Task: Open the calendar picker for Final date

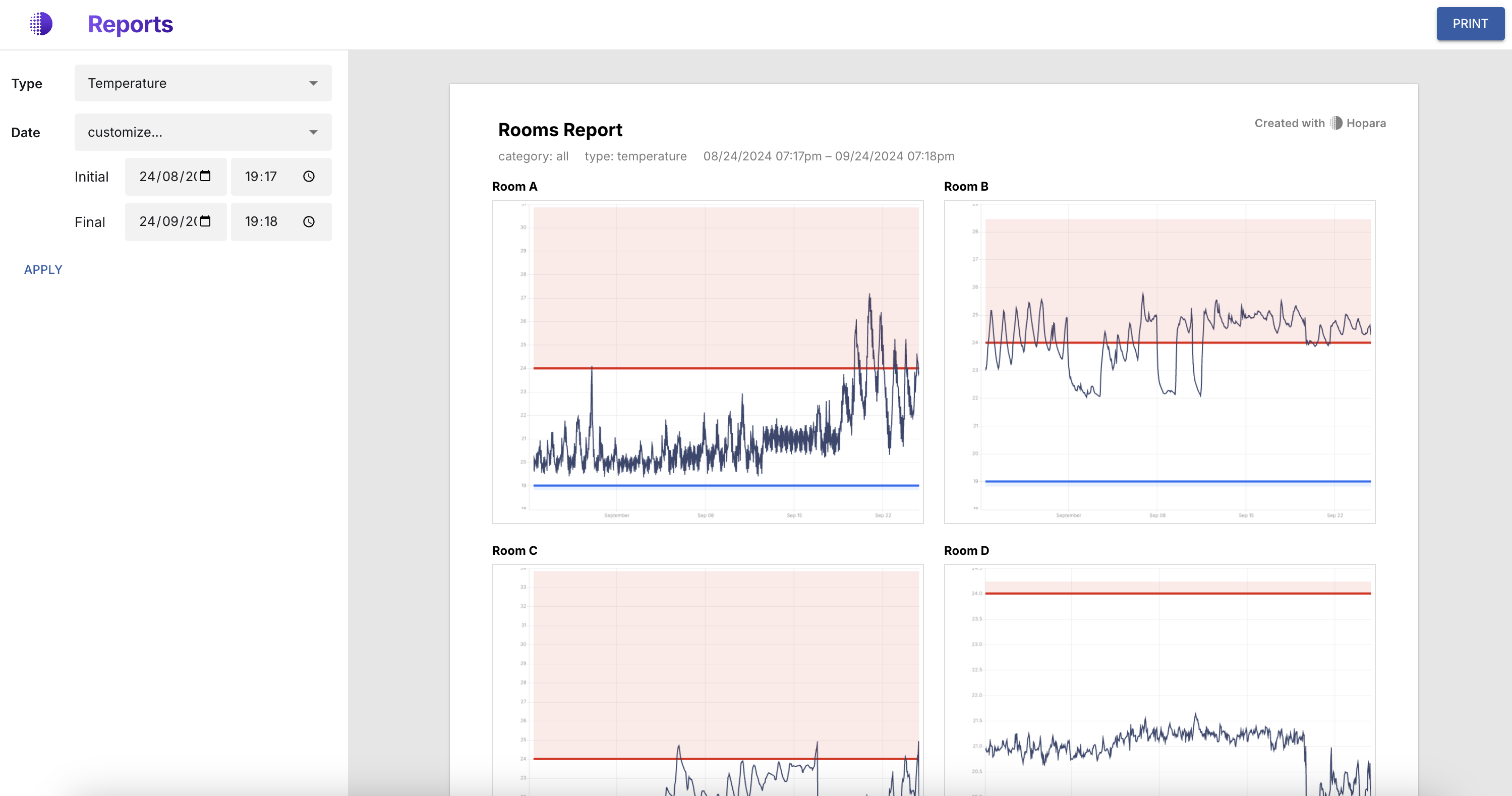Action: (205, 221)
